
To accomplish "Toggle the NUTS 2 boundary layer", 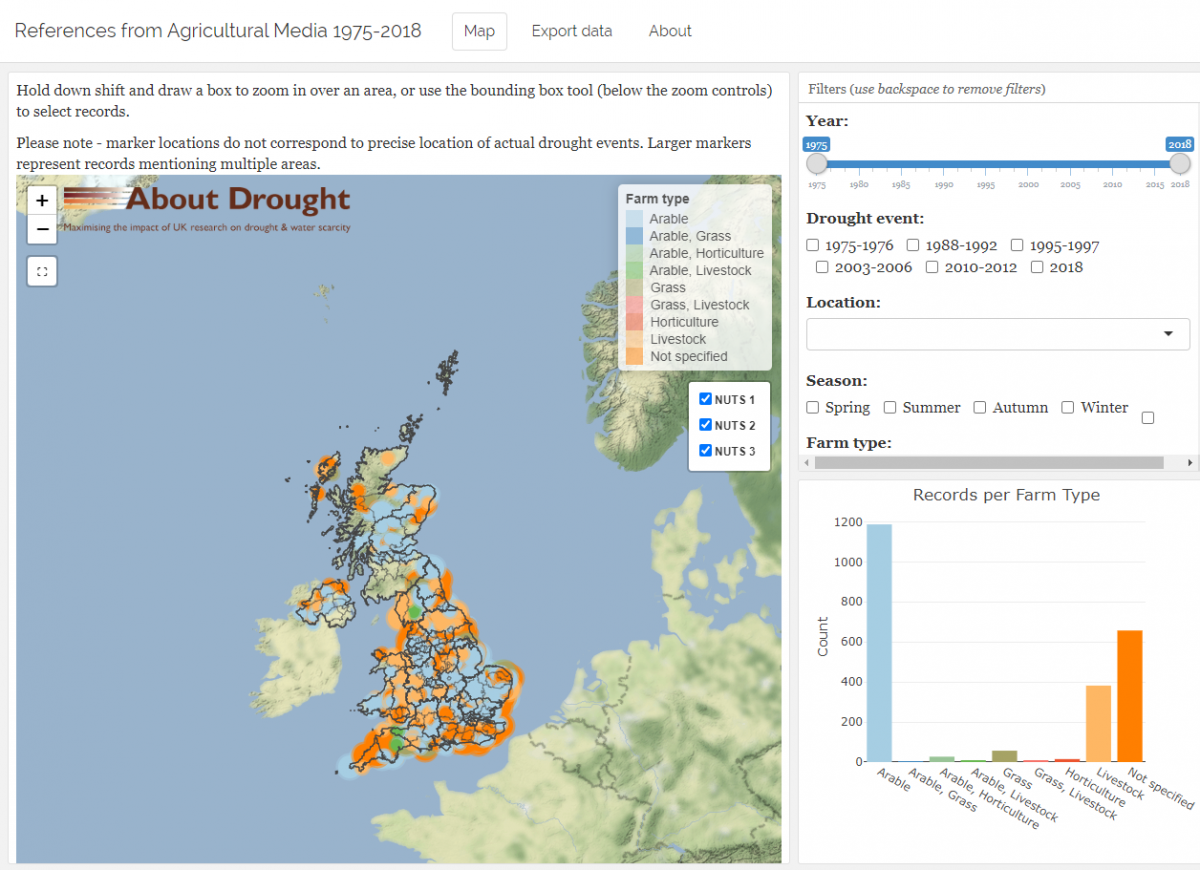I will (705, 425).
